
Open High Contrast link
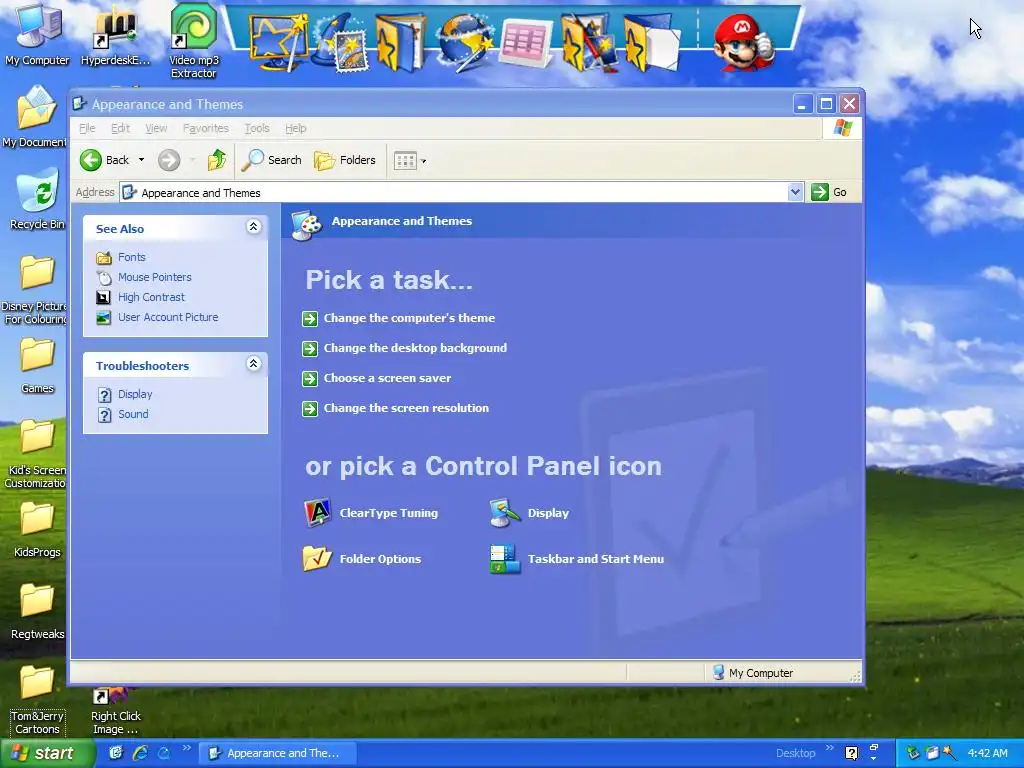[x=152, y=297]
